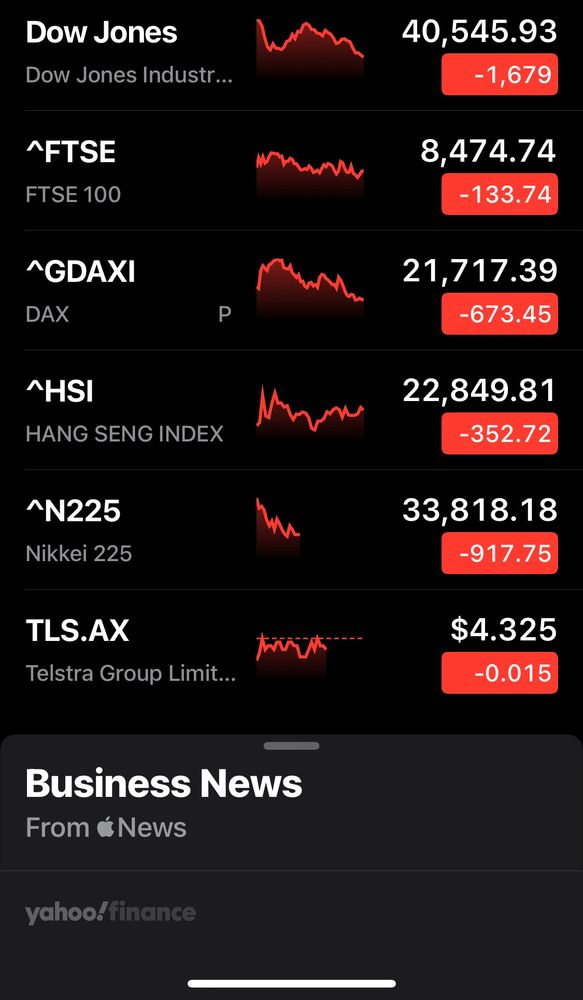The width and height of the screenshot is (583, 1000).
Task: Toggle the FTSE -133.74 change badge
Action: (499, 194)
